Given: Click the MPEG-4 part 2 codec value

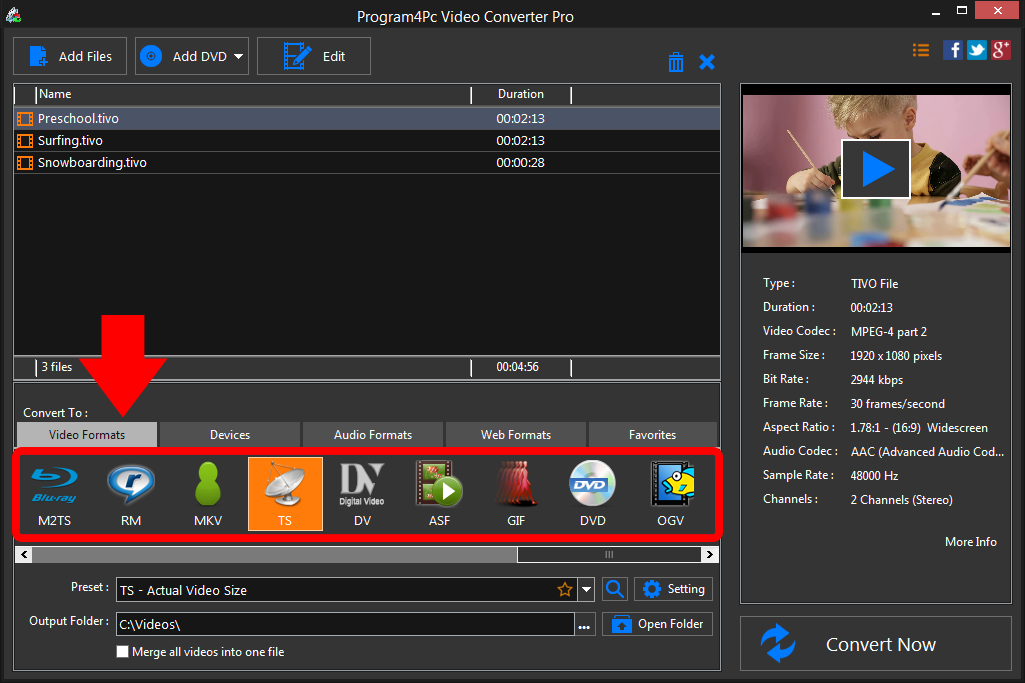Looking at the screenshot, I should (x=889, y=332).
